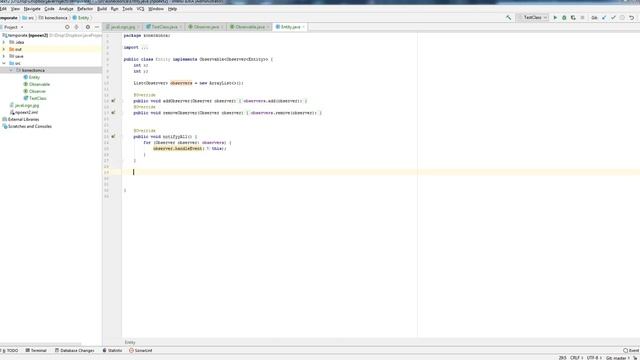Click removeObserver implements gutter icon
Viewport: 640px width, 360px height.
pyautogui.click(x=113, y=113)
